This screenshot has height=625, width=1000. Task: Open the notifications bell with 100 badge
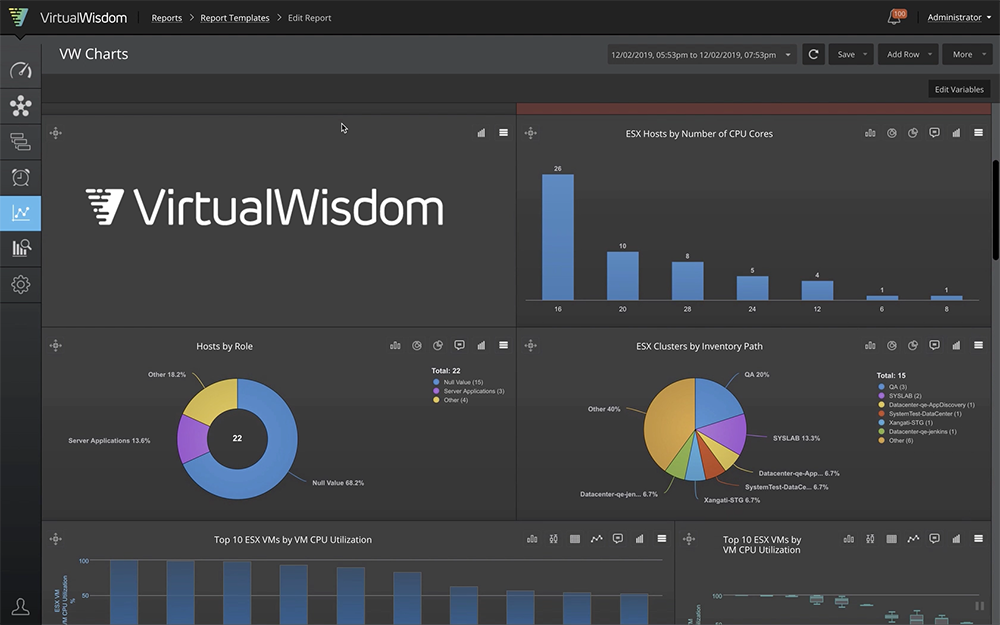[x=895, y=17]
